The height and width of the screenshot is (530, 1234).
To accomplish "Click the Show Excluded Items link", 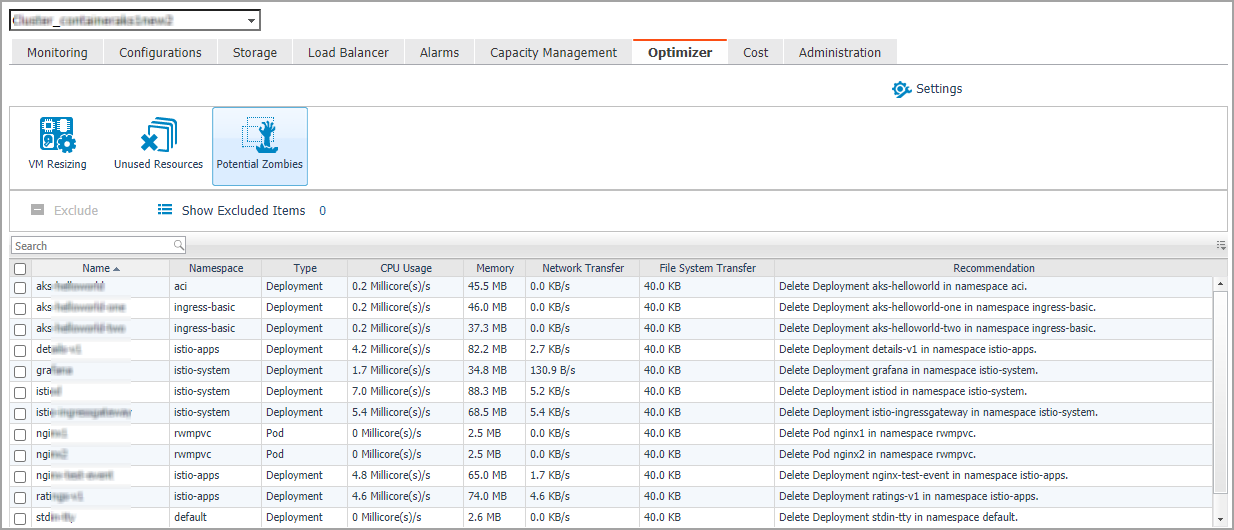I will point(243,211).
